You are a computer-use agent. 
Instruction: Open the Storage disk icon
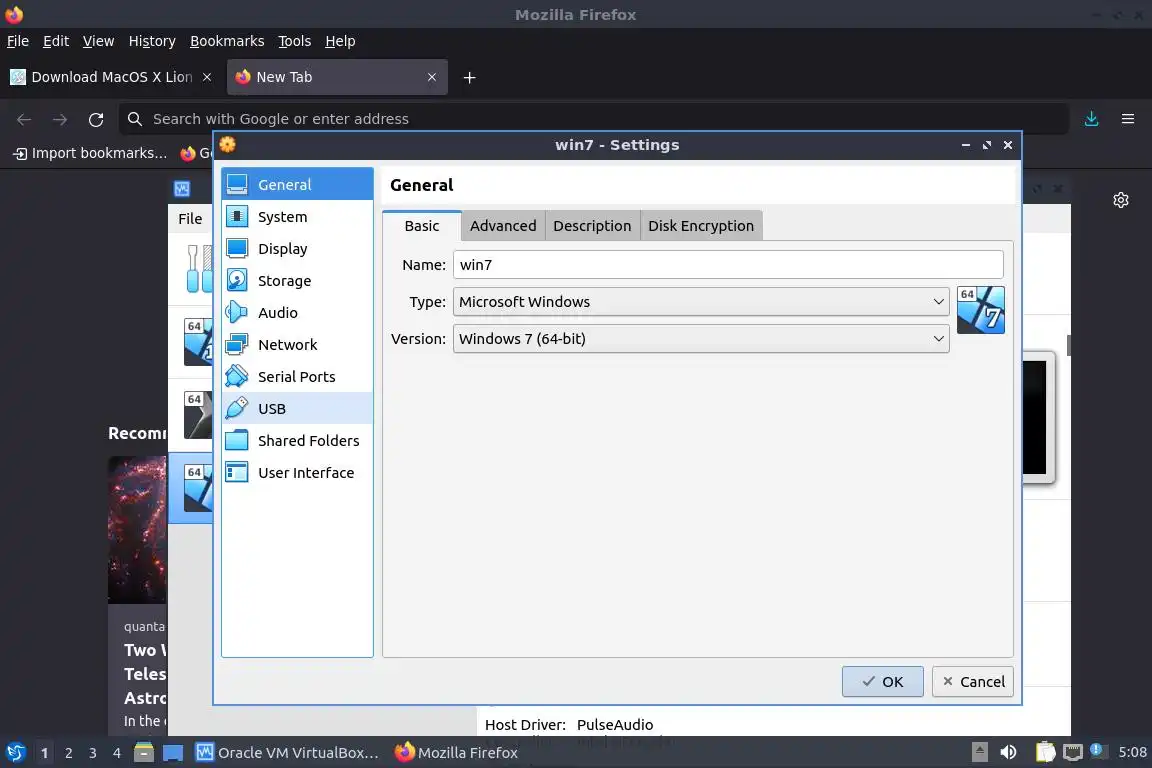click(237, 280)
